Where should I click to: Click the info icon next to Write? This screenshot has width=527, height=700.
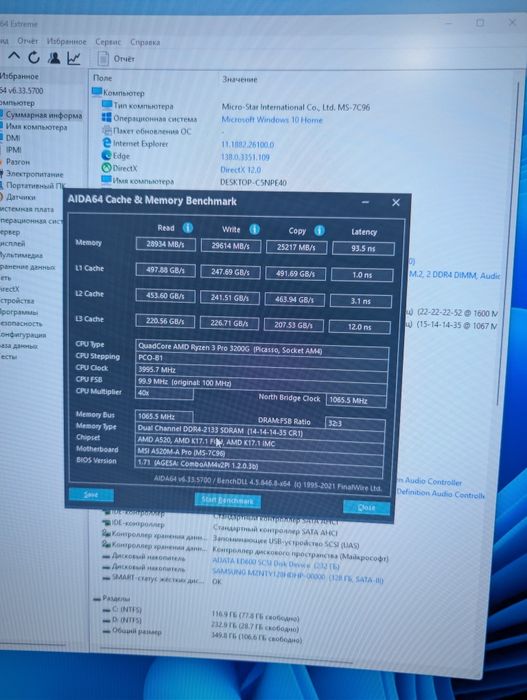(255, 229)
